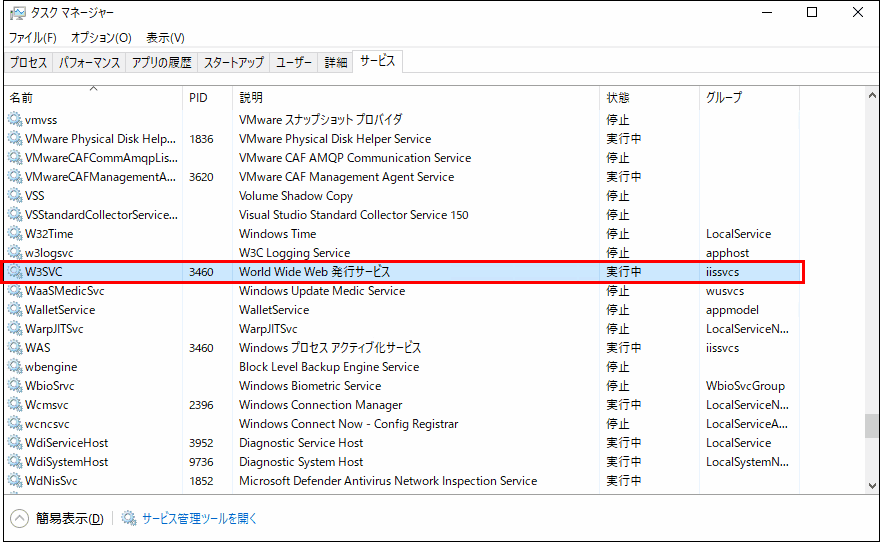Click the gear icon beside vmvss
Image resolution: width=880 pixels, height=542 pixels.
(15, 120)
